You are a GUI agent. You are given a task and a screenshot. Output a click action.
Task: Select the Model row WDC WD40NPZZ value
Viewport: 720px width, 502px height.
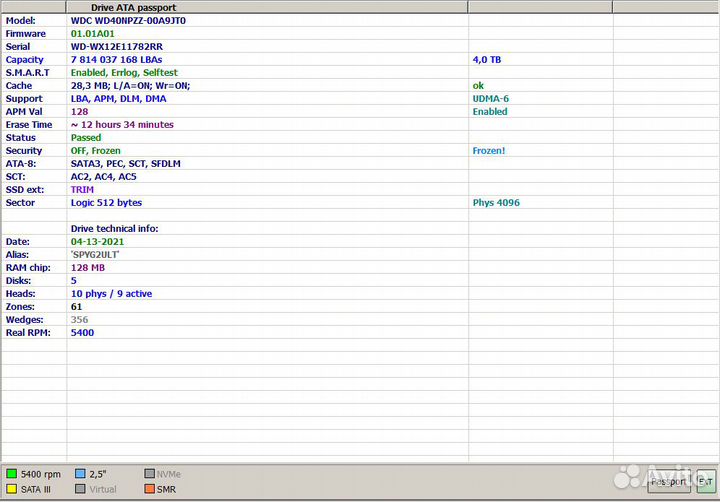[127, 20]
